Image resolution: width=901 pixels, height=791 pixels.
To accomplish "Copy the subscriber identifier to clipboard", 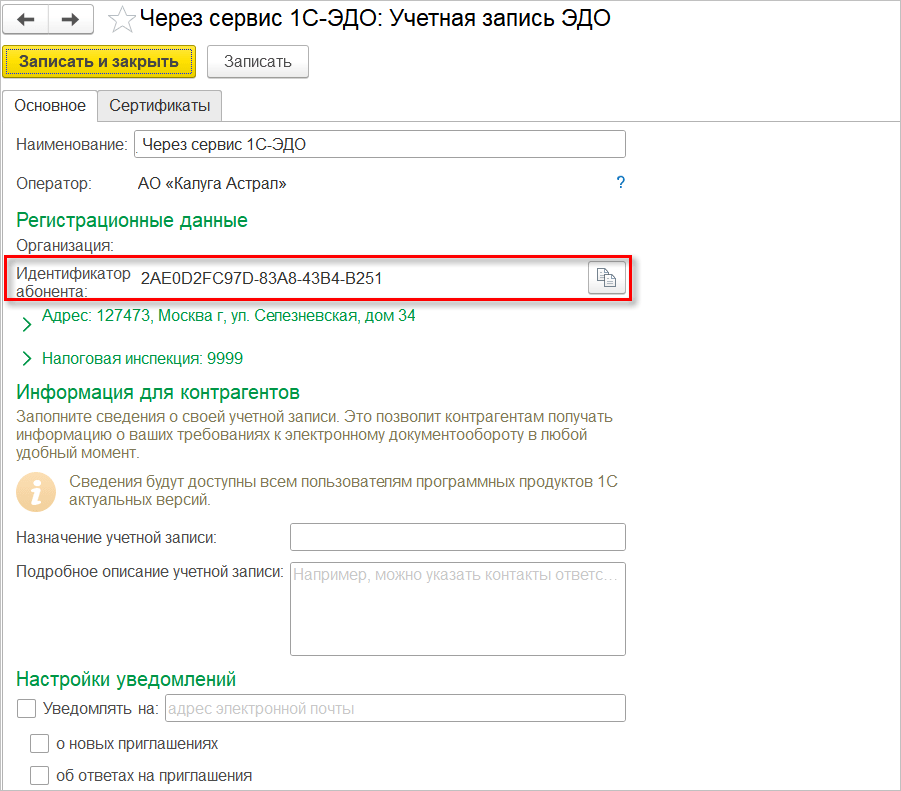I will [606, 279].
